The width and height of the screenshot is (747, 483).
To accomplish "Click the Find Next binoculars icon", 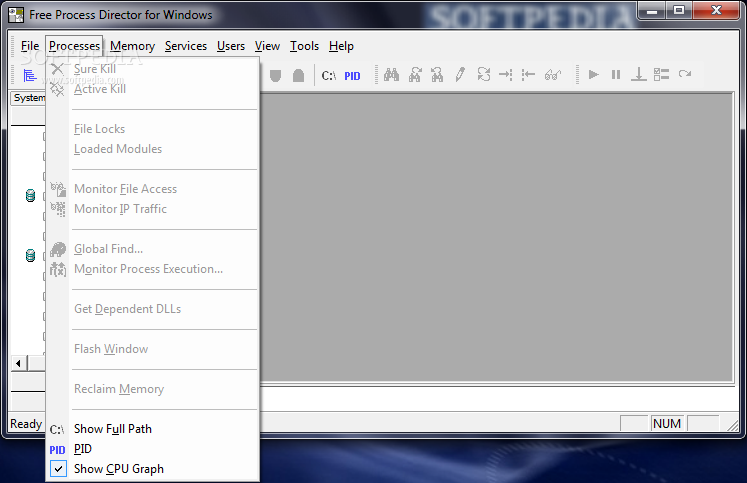I will coord(415,75).
